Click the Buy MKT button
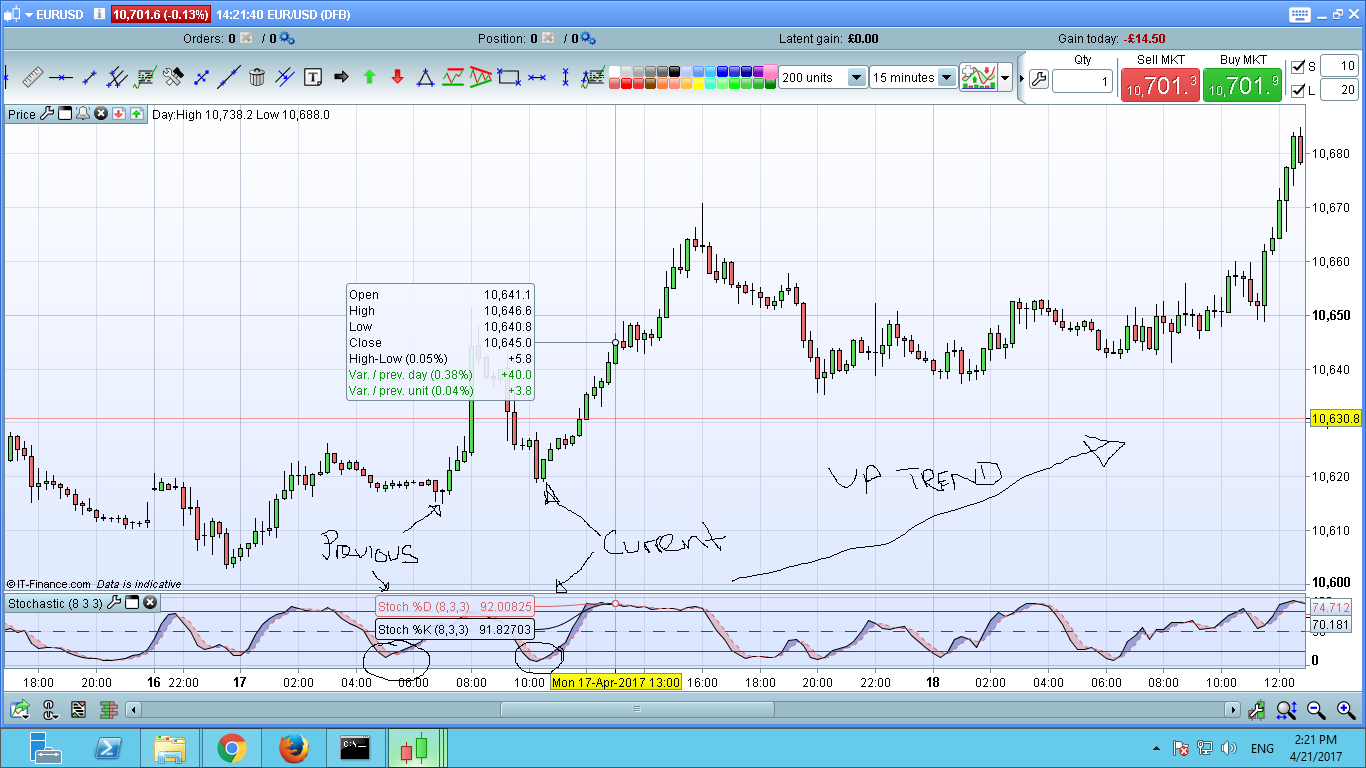 coord(1242,84)
